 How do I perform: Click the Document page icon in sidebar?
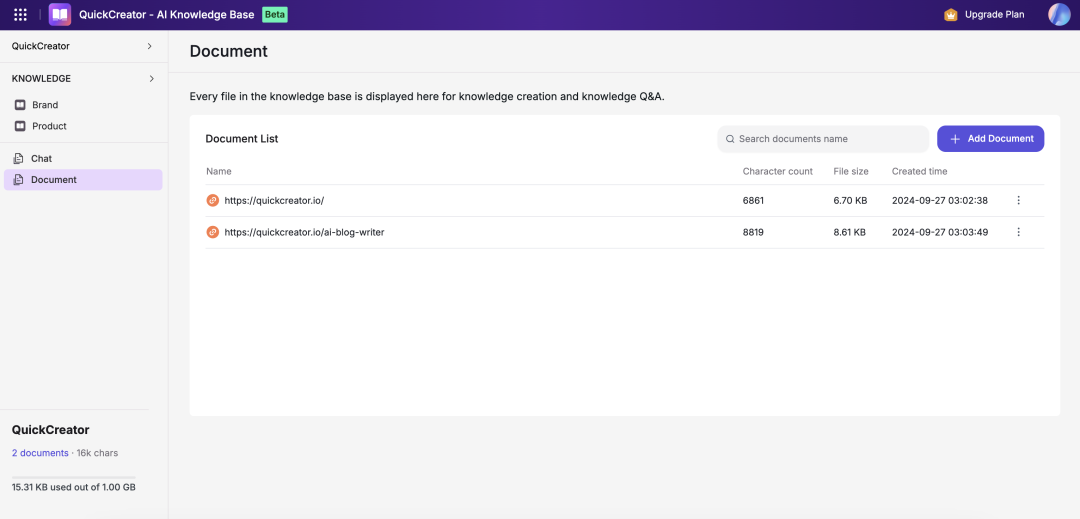19,180
